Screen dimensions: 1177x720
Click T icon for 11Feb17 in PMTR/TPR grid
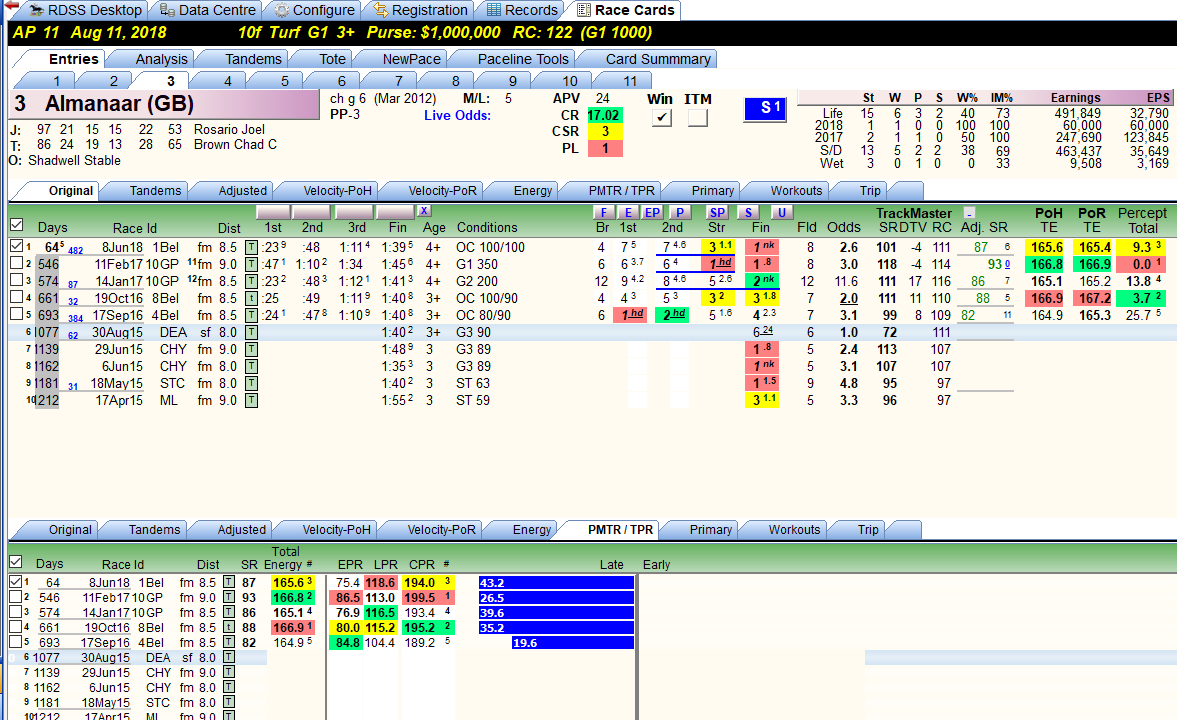pyautogui.click(x=228, y=598)
